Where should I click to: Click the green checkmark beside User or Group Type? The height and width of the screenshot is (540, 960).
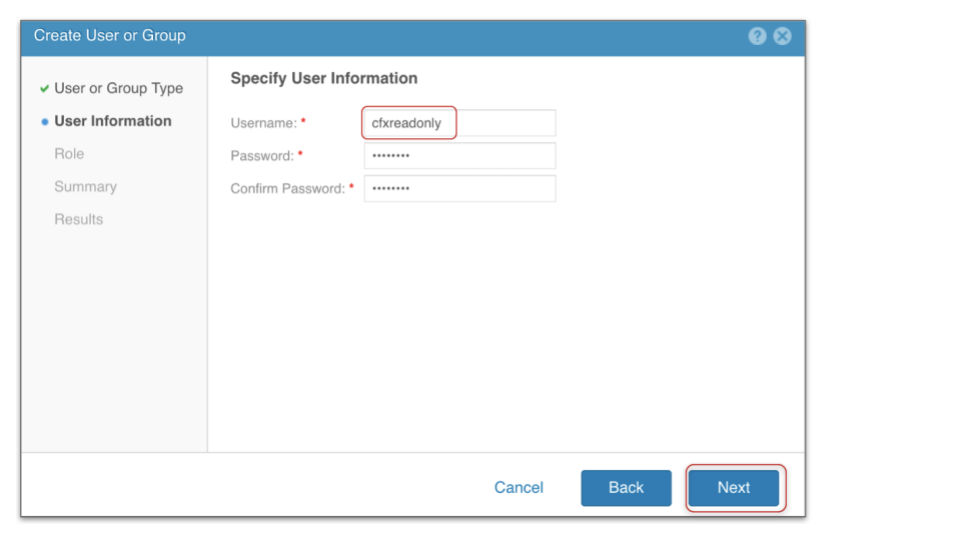[45, 89]
